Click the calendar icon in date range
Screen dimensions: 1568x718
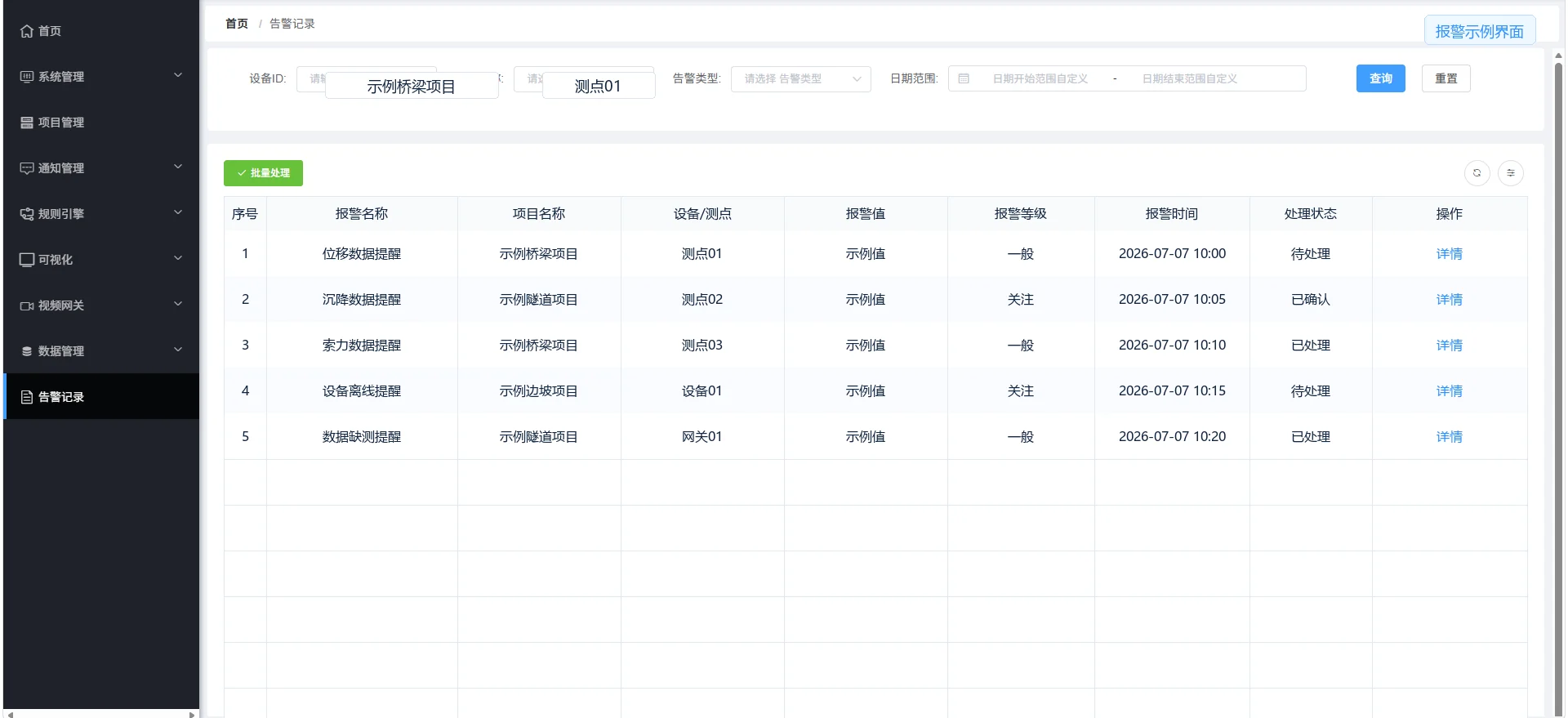964,78
